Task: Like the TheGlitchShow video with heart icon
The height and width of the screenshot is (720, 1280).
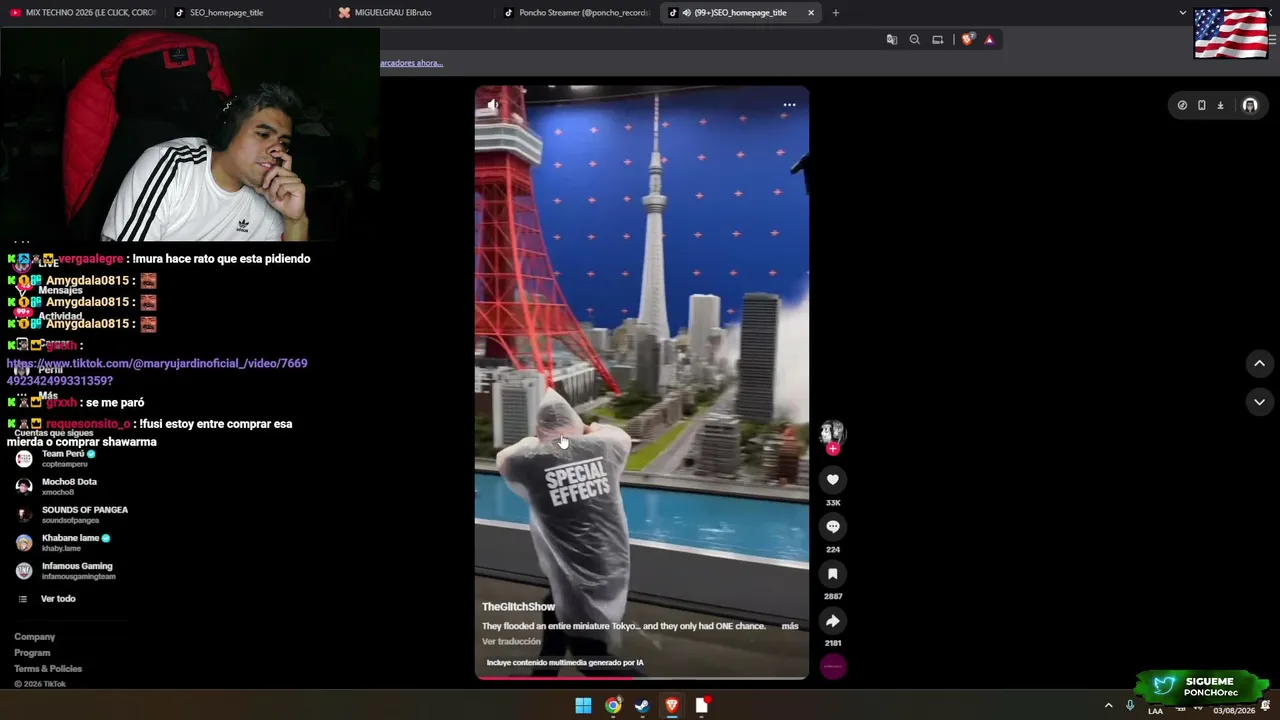Action: pyautogui.click(x=832, y=480)
